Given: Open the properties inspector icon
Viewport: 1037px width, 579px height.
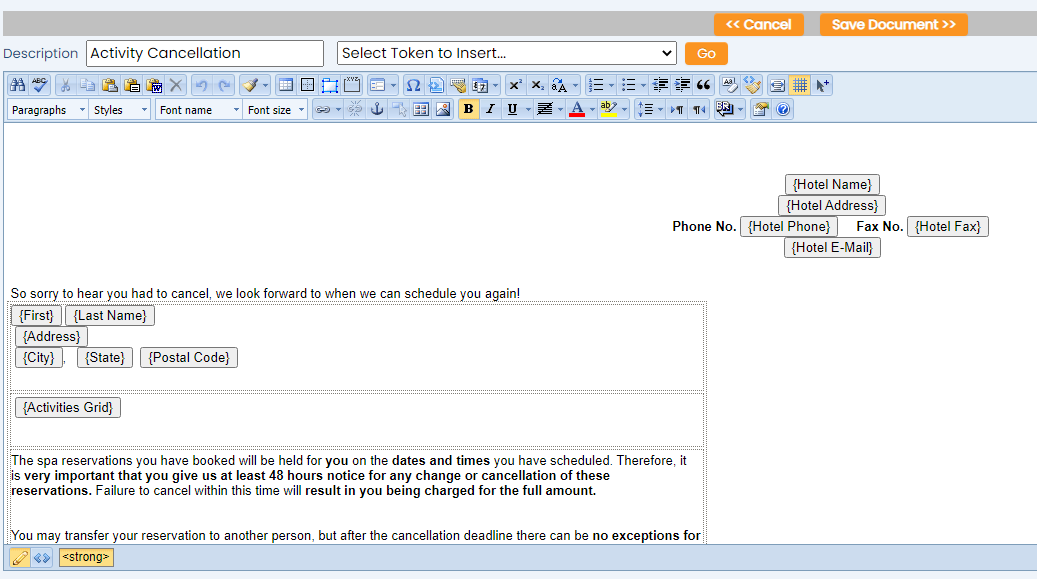Looking at the screenshot, I should [761, 110].
